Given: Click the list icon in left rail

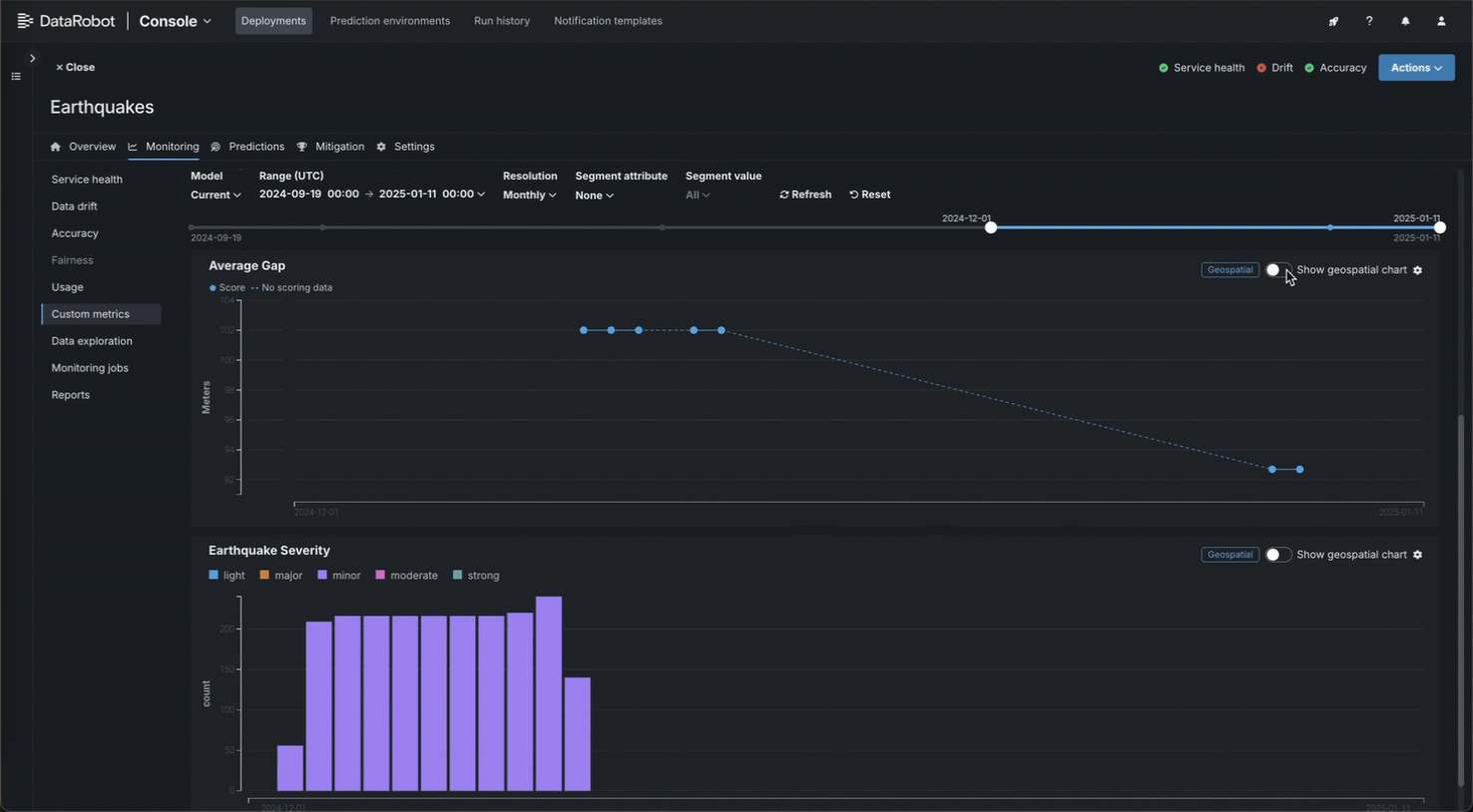Looking at the screenshot, I should [16, 77].
